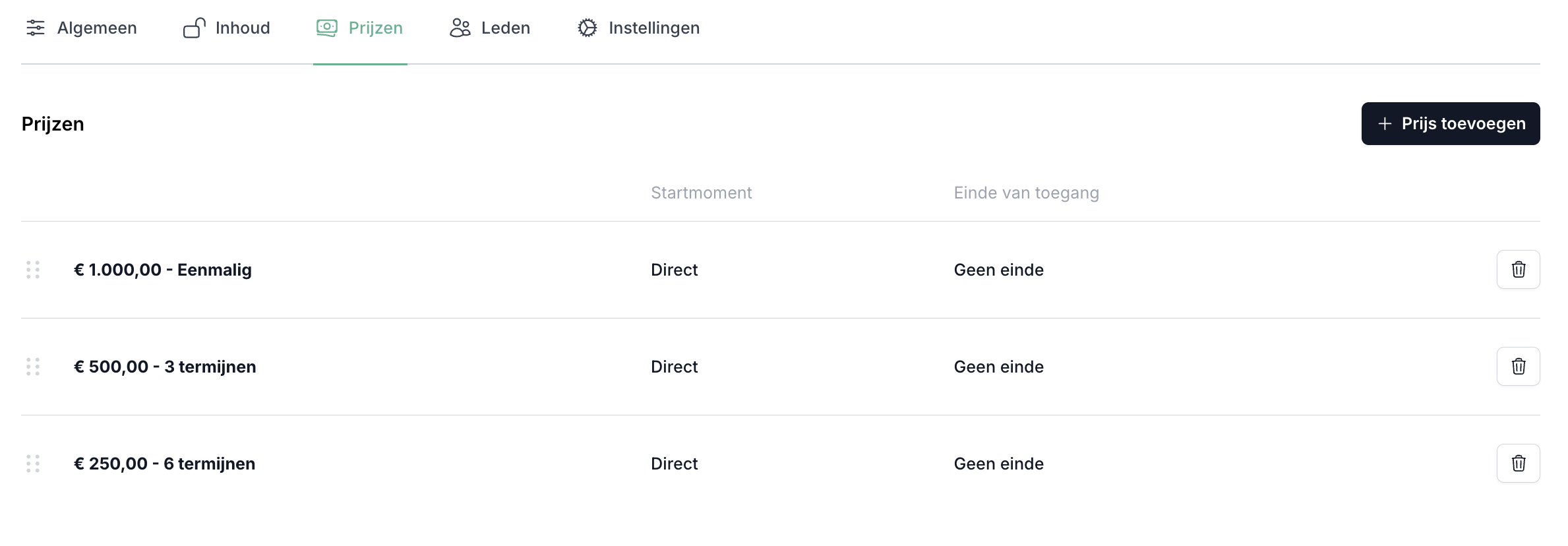Screen dimensions: 1568x546
Task: Switch to the Algemeen tab
Action: tap(97, 28)
